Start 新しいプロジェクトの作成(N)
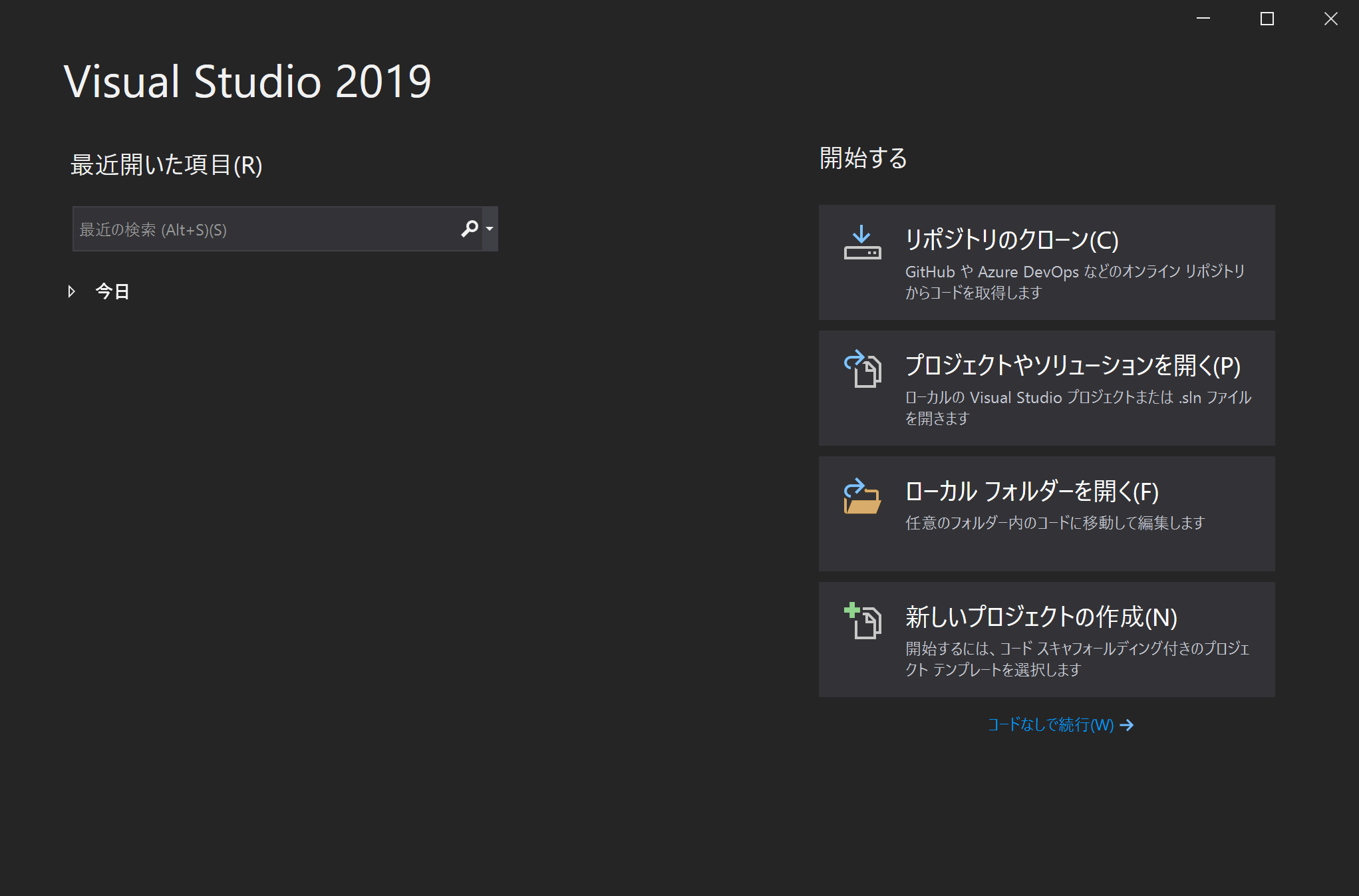 (x=1041, y=617)
